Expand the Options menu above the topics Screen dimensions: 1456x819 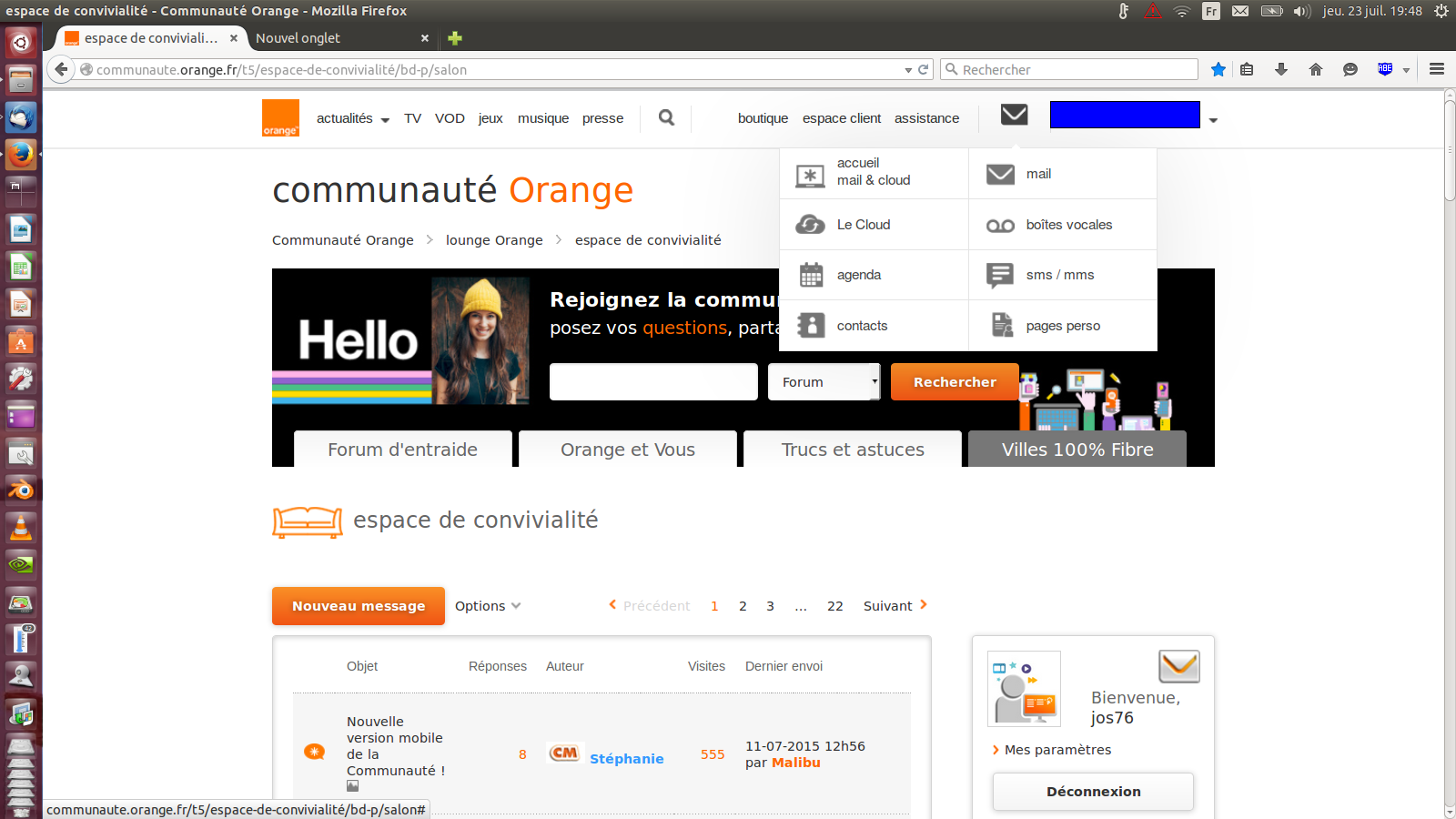(488, 605)
